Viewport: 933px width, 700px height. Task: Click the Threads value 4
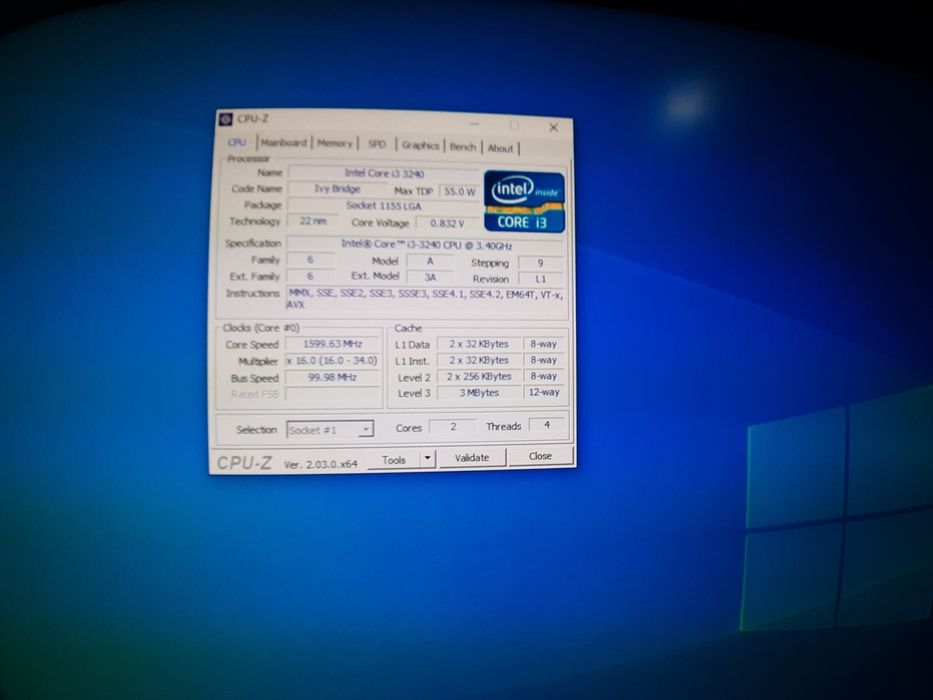pos(547,425)
